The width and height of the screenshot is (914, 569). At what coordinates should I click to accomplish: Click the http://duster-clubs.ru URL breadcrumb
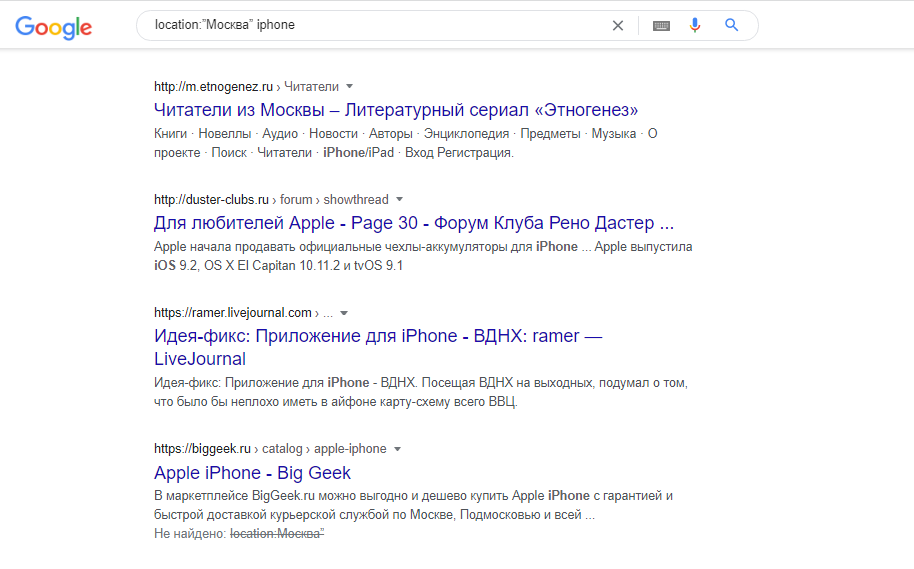point(211,199)
